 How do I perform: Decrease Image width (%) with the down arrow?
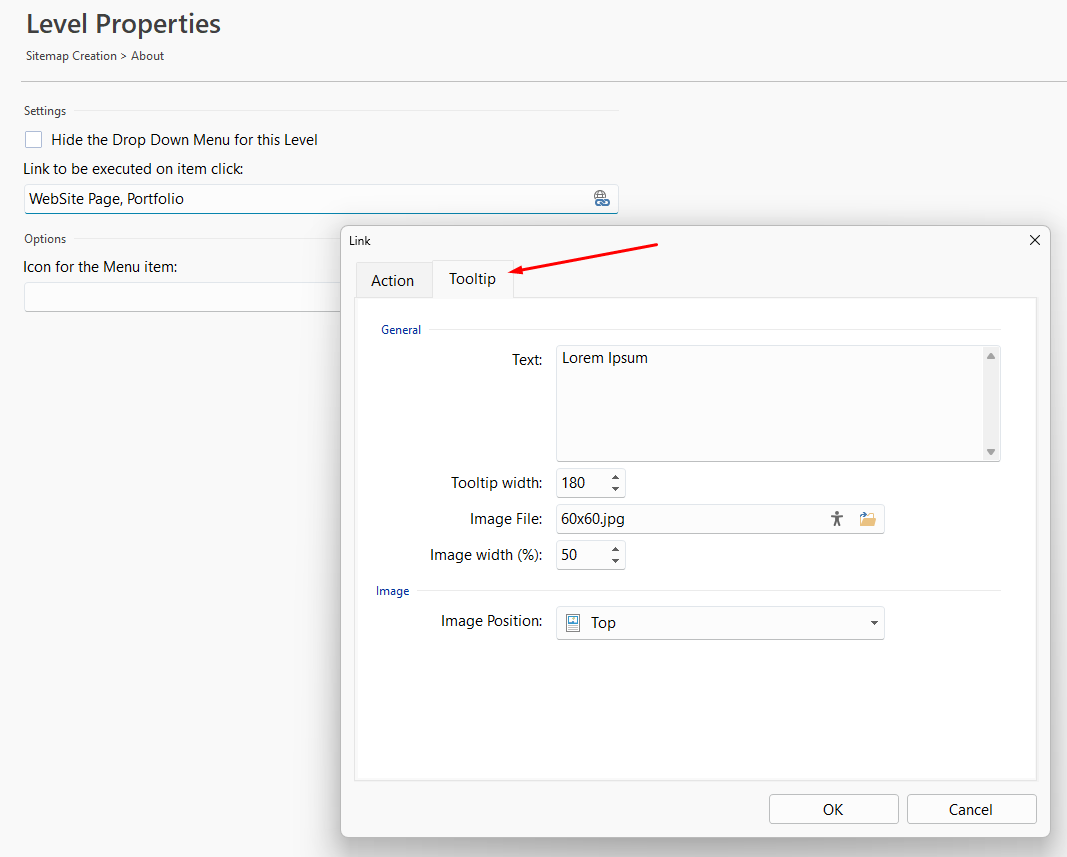click(x=615, y=562)
